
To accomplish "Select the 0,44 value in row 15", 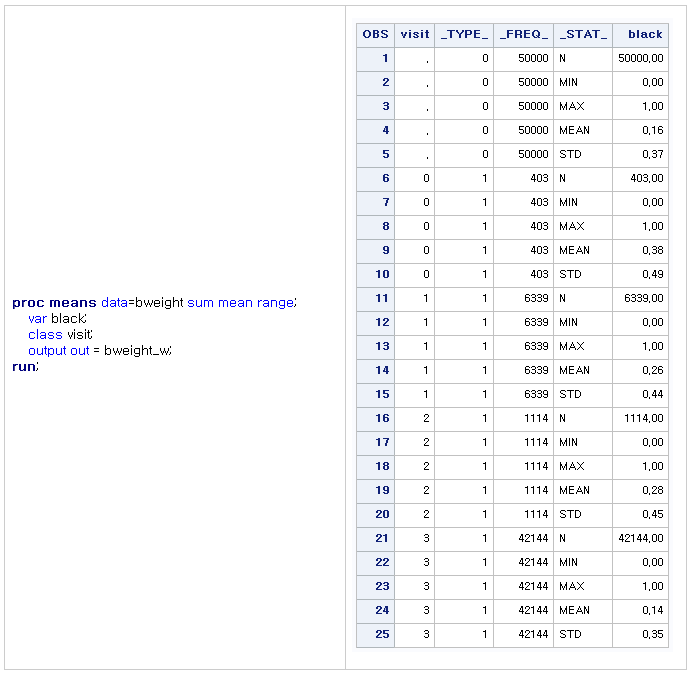I will pyautogui.click(x=653, y=394).
